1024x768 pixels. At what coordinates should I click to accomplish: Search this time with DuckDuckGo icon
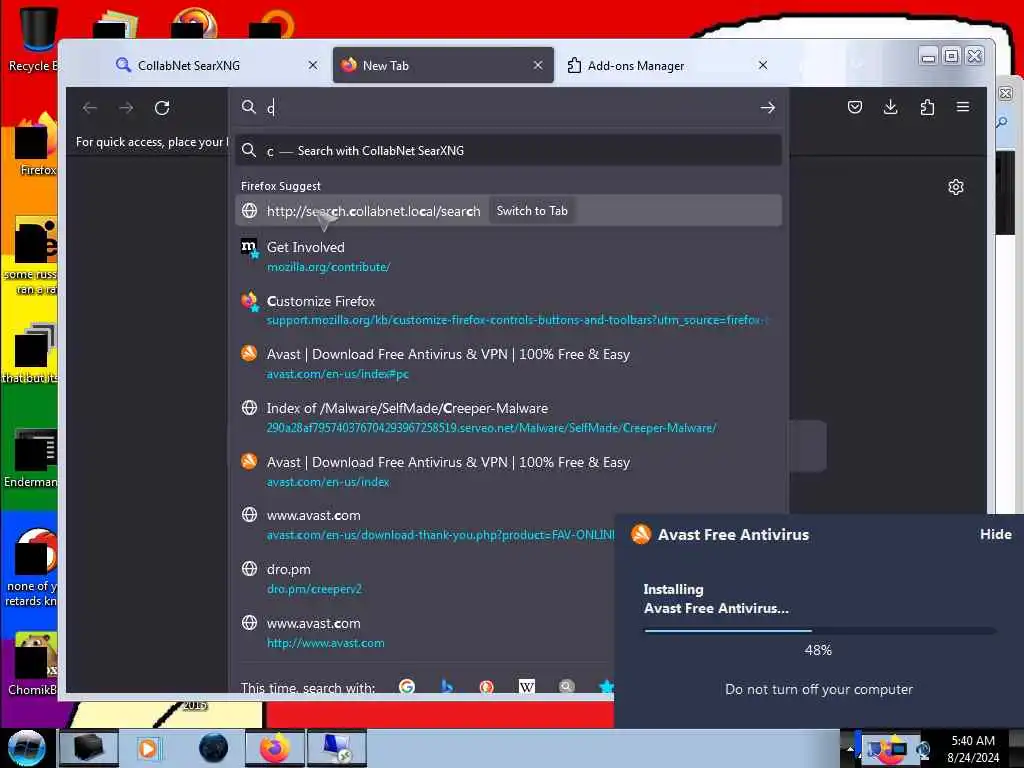point(487,687)
